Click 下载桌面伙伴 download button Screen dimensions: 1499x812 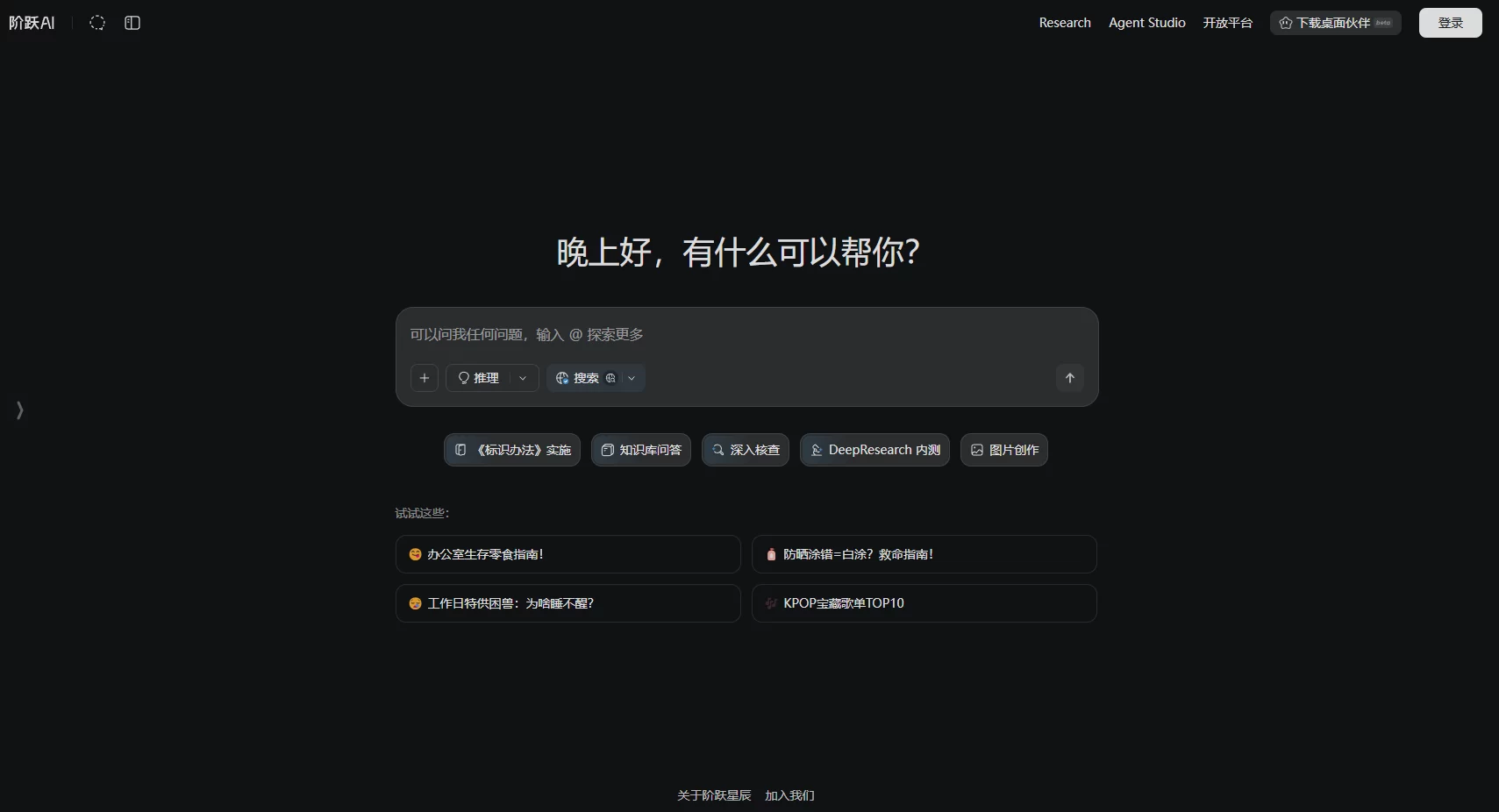1334,23
